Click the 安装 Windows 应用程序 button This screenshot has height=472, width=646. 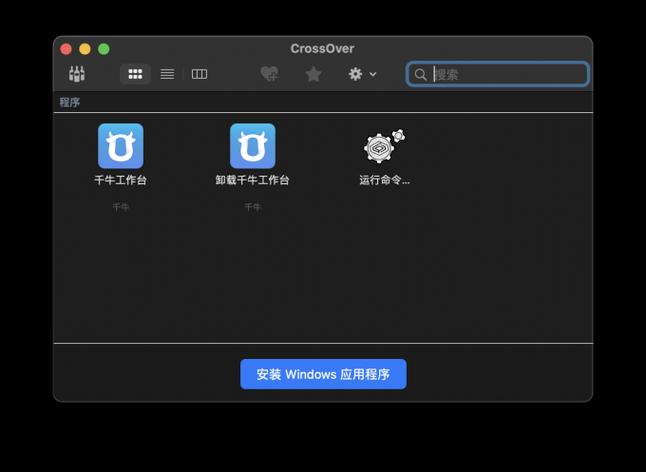coord(323,374)
